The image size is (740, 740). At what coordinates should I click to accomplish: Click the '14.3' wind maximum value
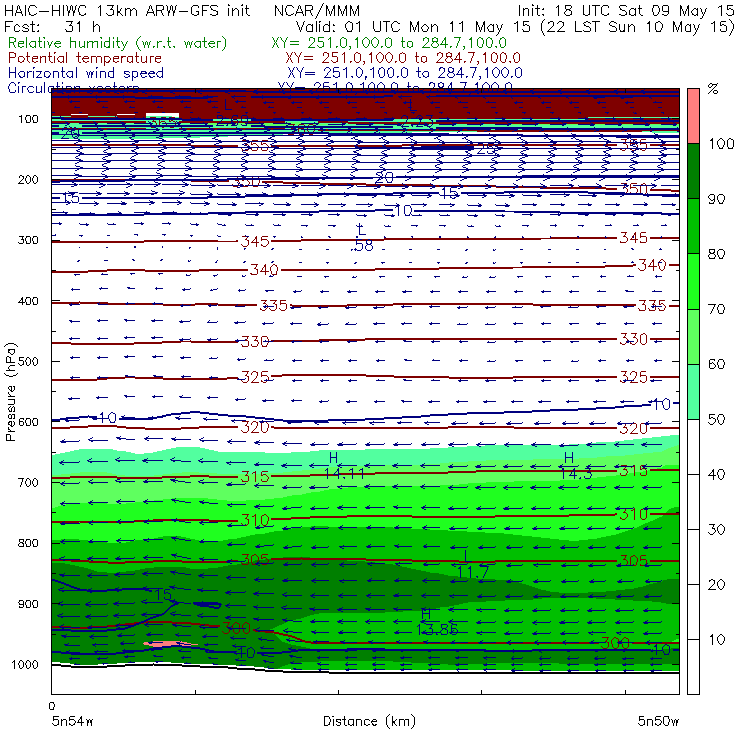click(x=576, y=473)
